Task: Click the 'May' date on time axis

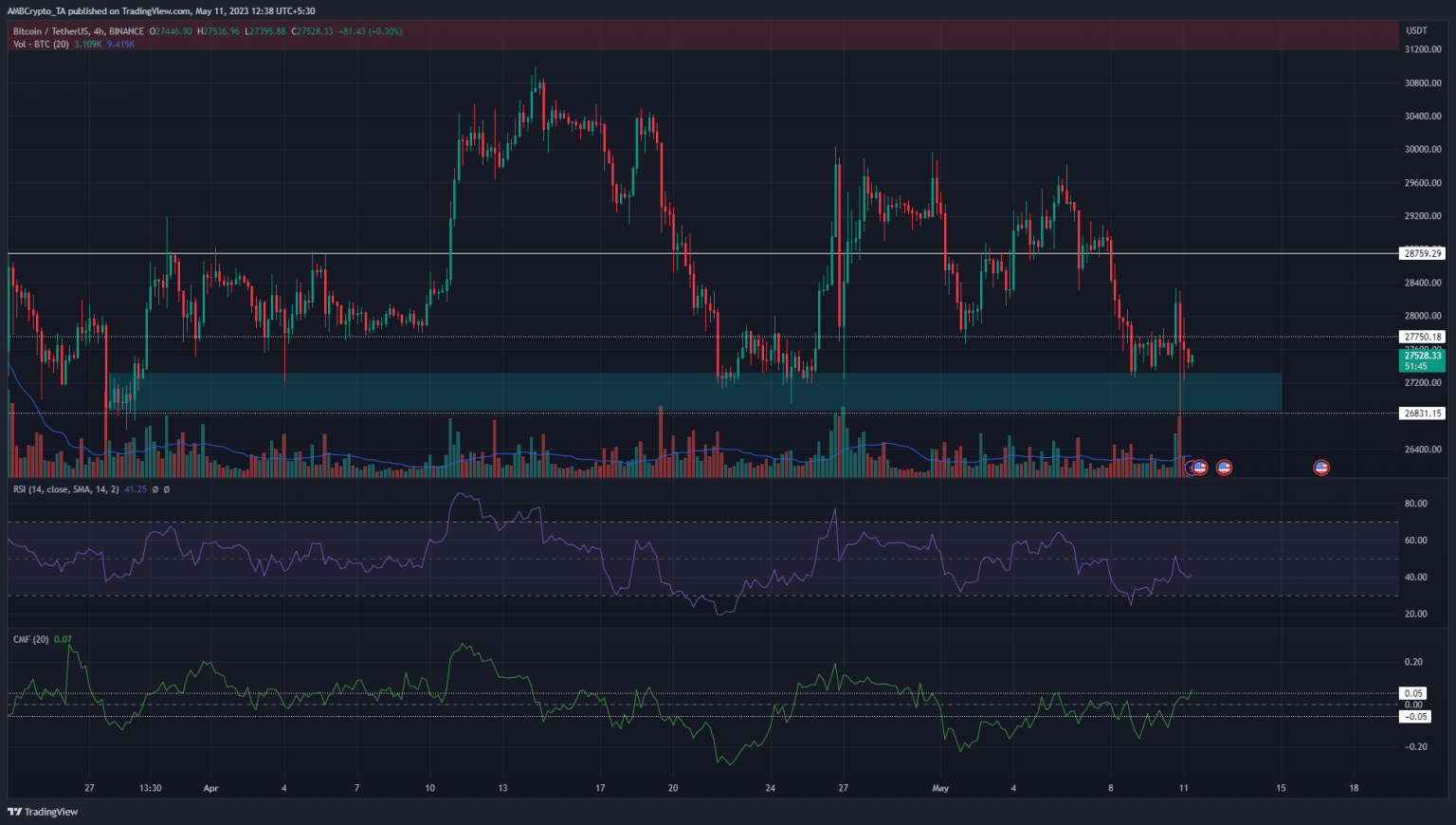Action: [940, 788]
